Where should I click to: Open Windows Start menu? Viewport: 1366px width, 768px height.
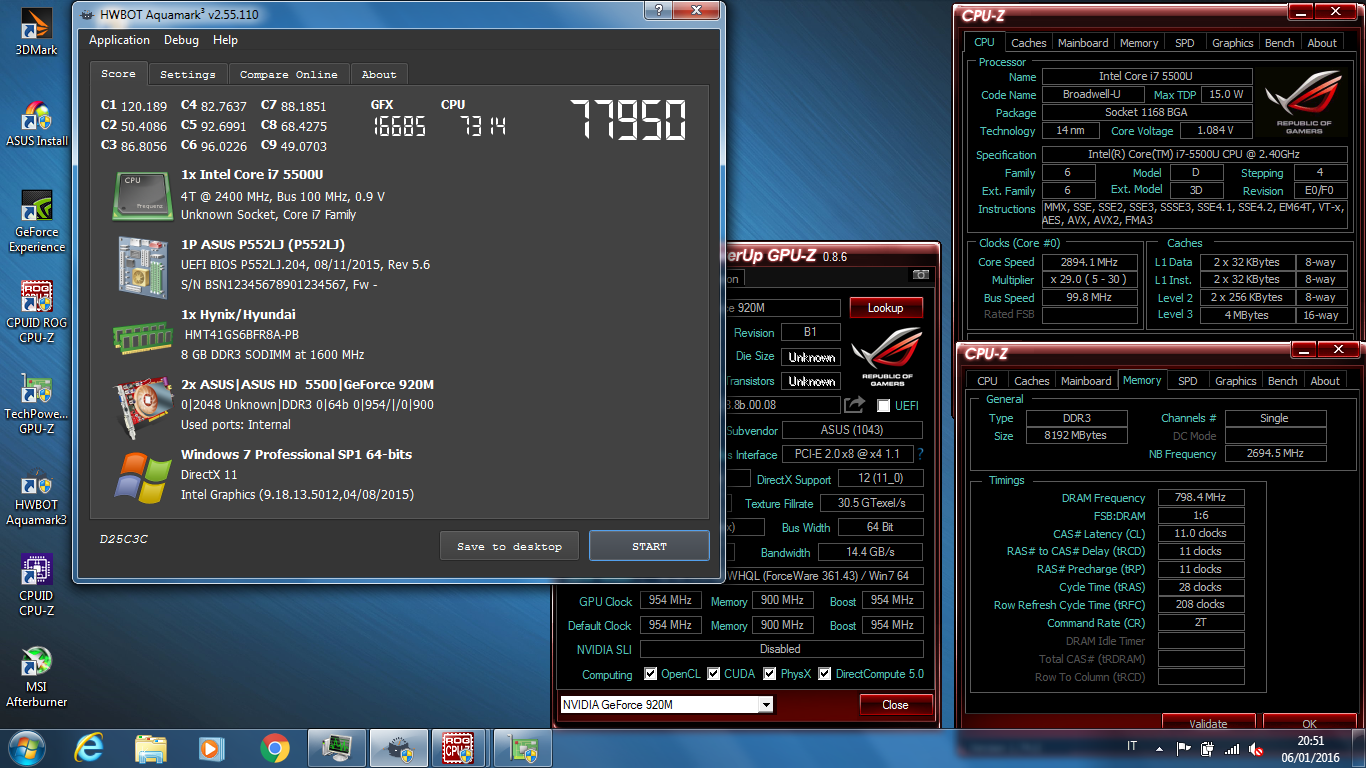25,748
